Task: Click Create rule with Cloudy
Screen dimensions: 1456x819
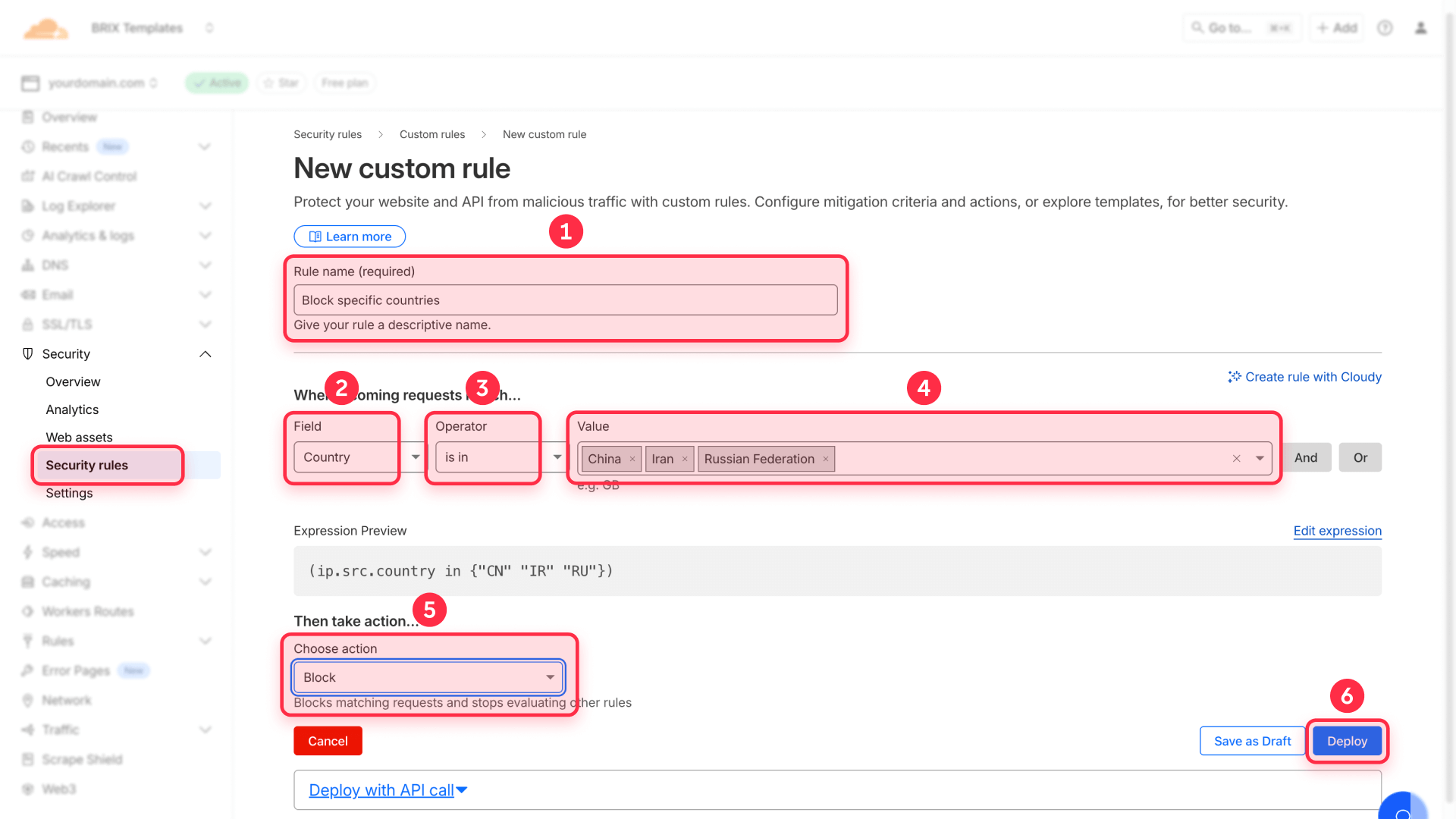Action: 1312,377
